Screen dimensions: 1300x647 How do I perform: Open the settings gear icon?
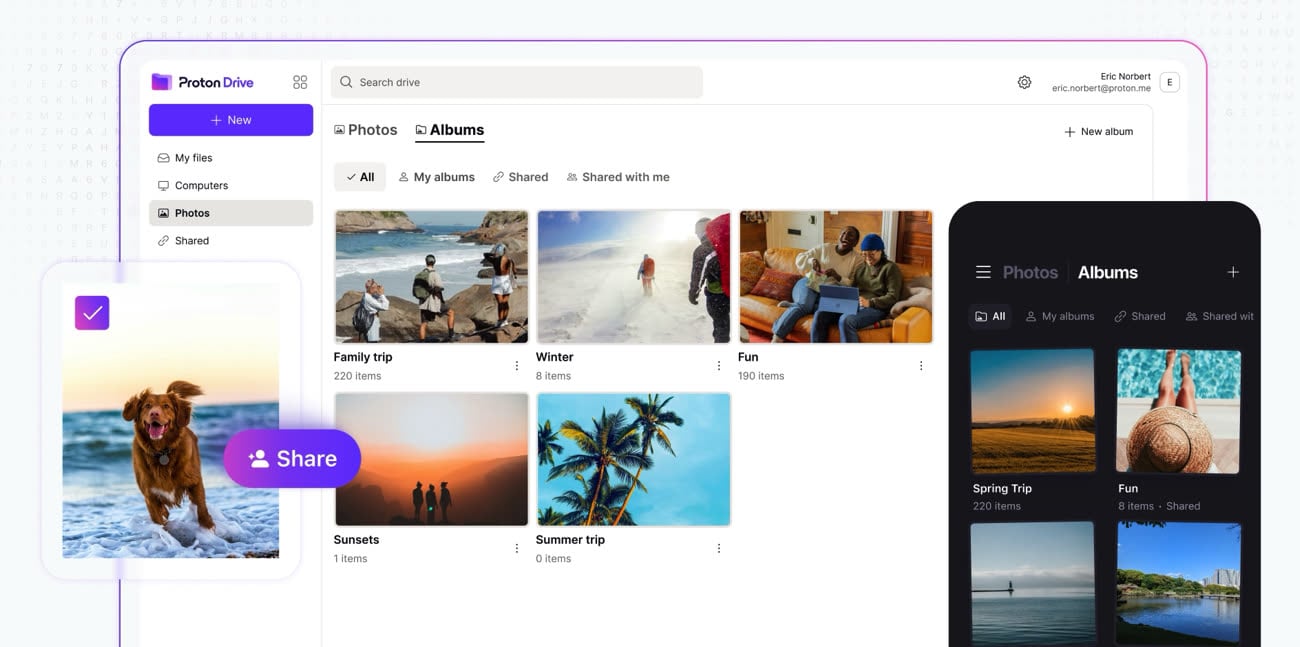tap(1024, 82)
